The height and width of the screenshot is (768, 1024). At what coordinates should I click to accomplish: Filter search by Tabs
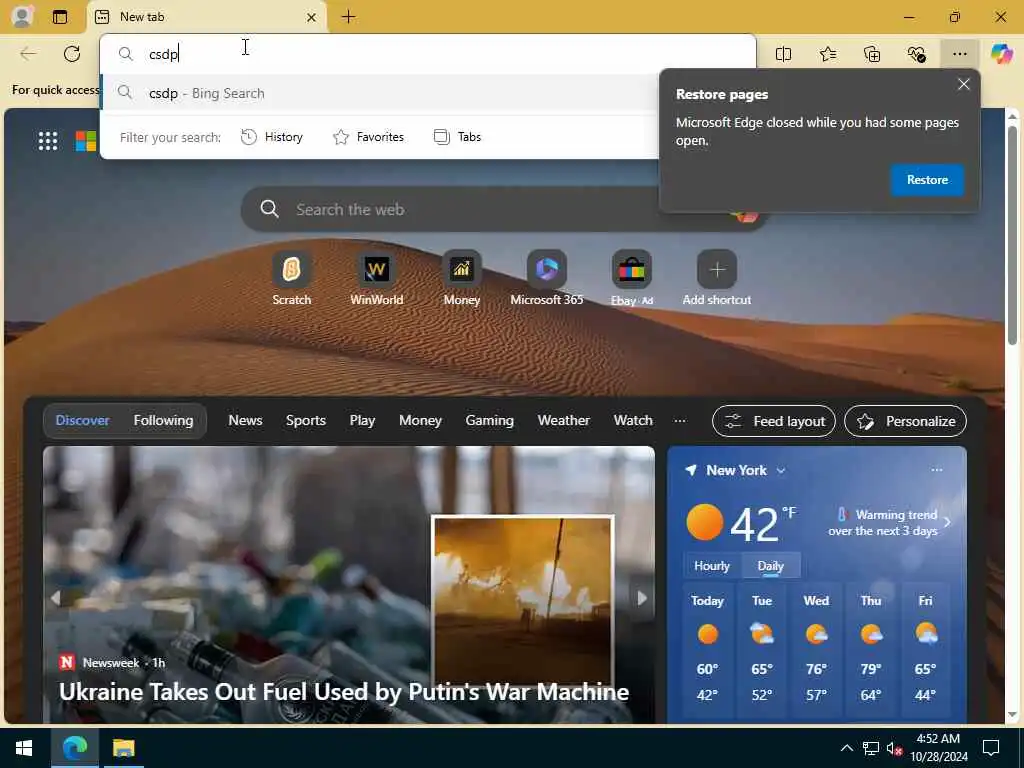pyautogui.click(x=458, y=137)
